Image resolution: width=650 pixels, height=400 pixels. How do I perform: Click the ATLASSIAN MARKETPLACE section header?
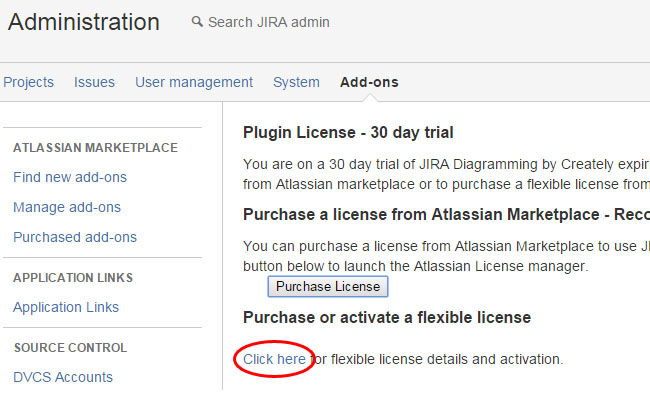click(x=95, y=147)
